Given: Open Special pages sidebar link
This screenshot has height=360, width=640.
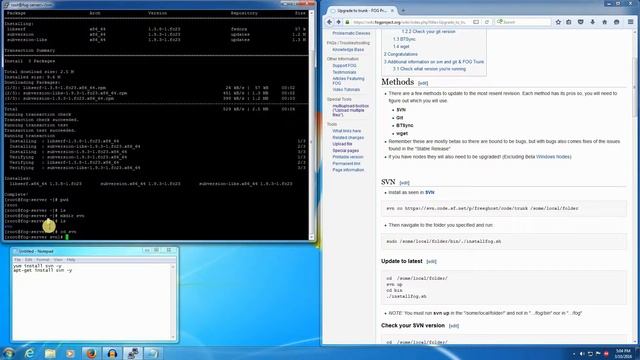Looking at the screenshot, I should 345,151.
